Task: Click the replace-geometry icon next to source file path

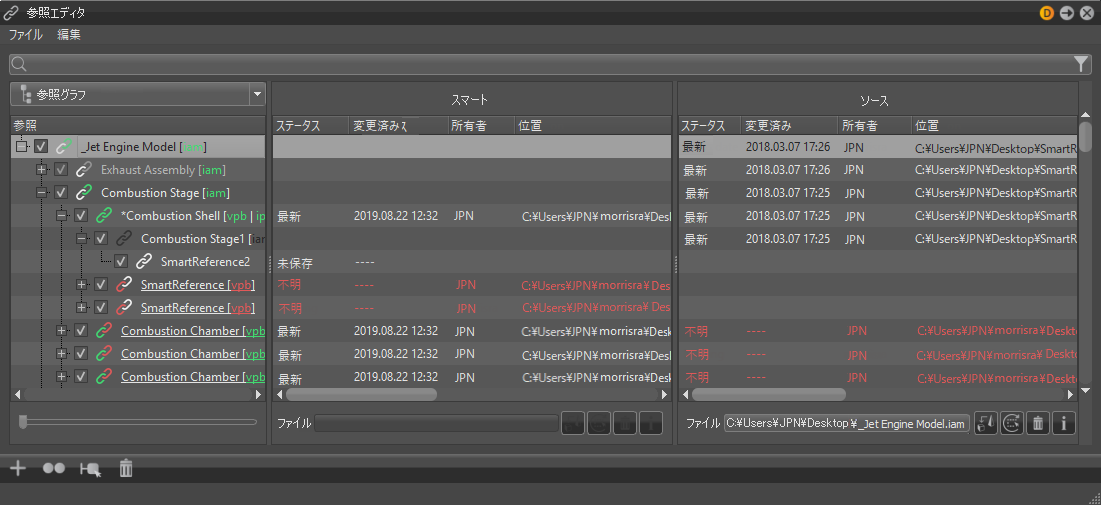Action: click(986, 424)
